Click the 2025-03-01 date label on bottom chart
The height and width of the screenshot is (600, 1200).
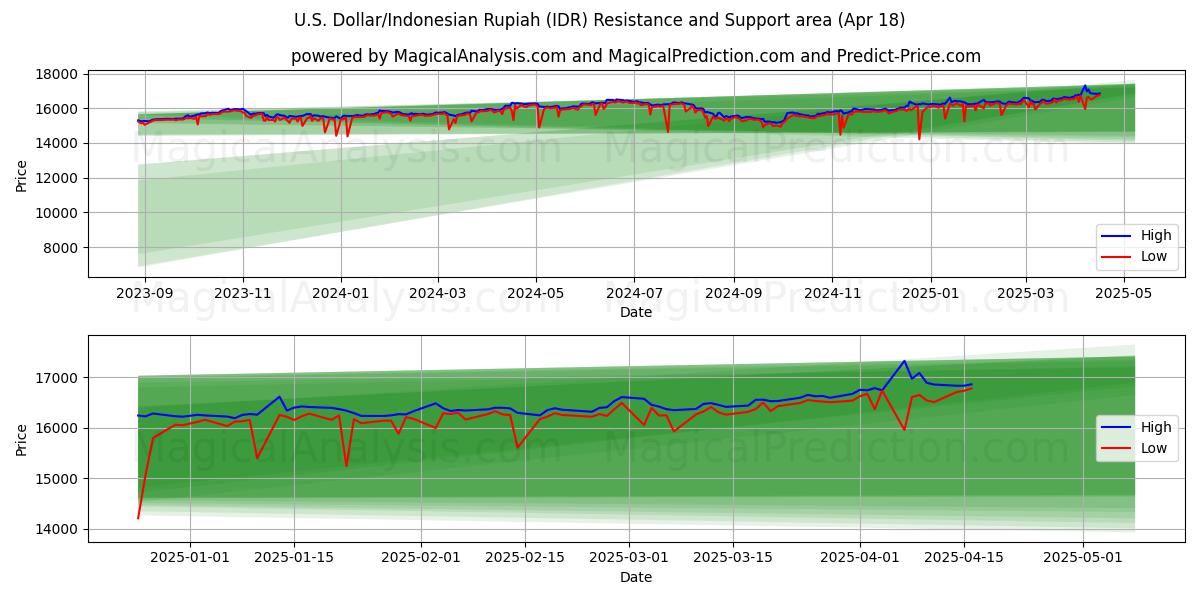click(629, 558)
